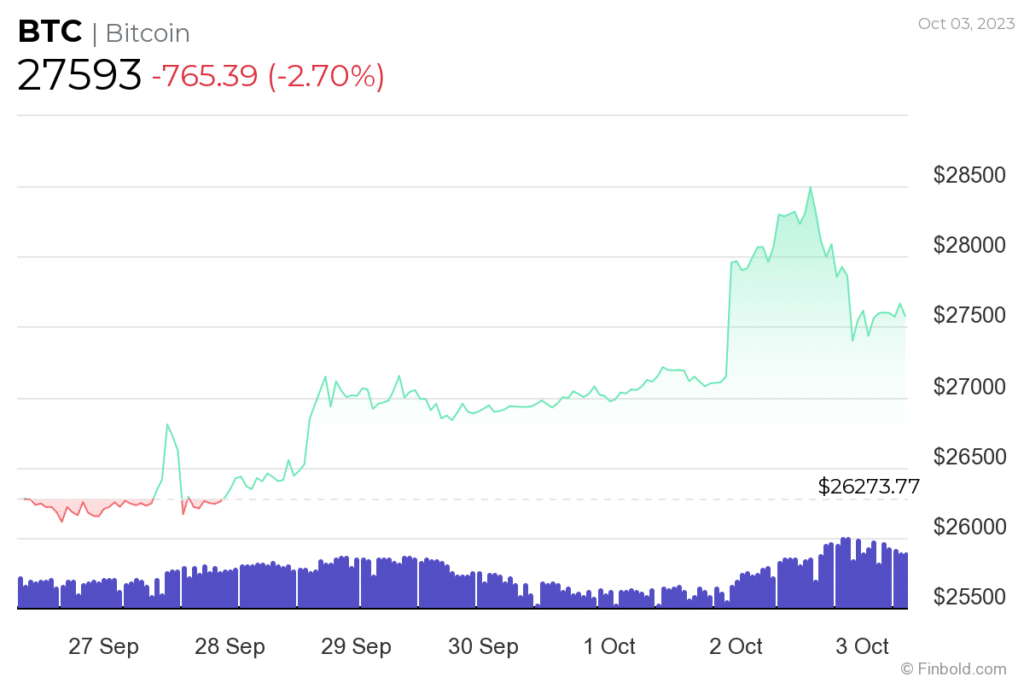1024x683 pixels.
Task: Click the $27000 price axis label
Action: point(968,387)
